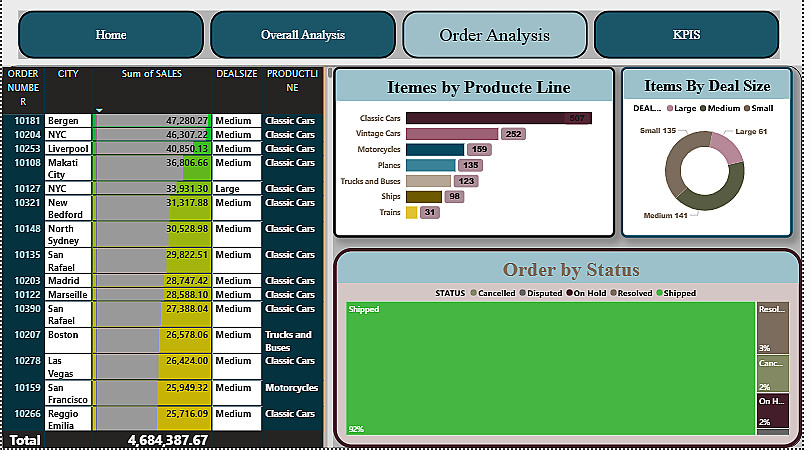Click the Medium 141 donut label
Viewport: 810px width, 450px height.
(x=665, y=215)
